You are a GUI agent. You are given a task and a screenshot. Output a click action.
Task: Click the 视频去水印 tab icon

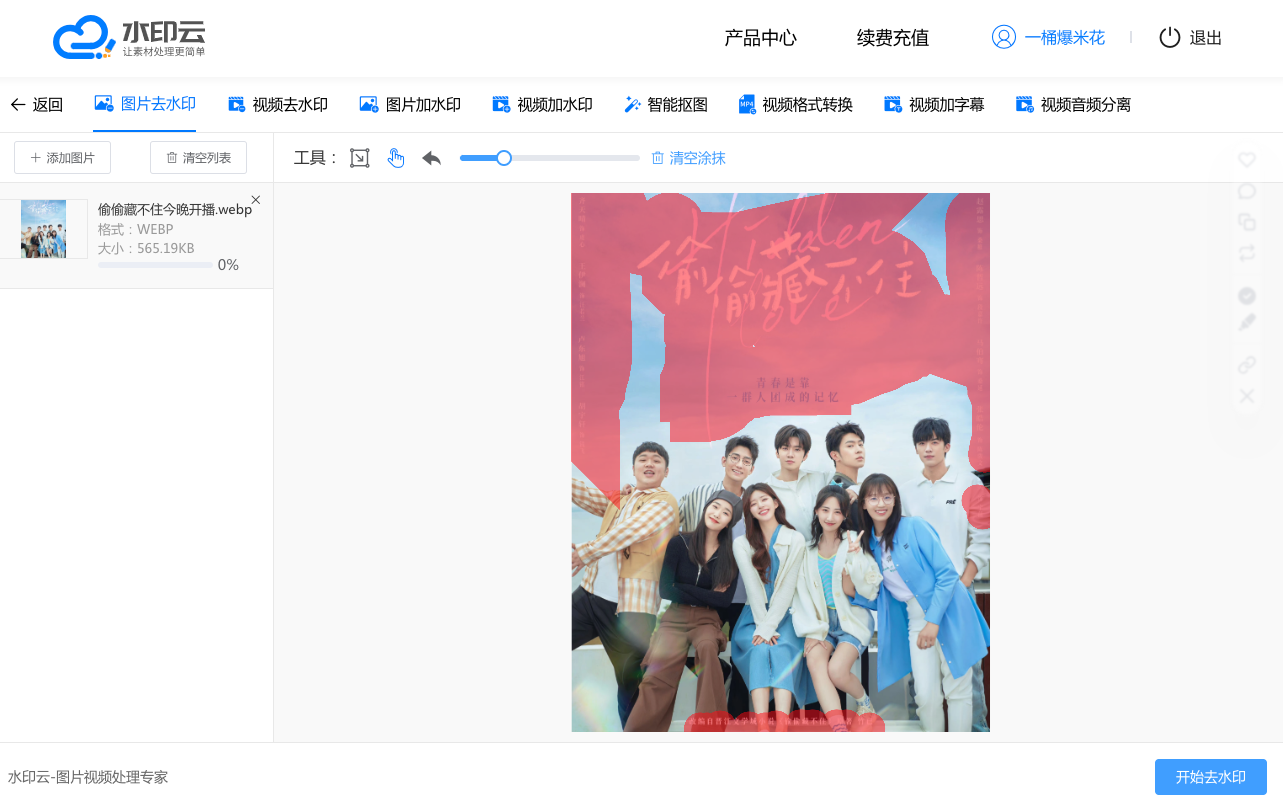(236, 104)
